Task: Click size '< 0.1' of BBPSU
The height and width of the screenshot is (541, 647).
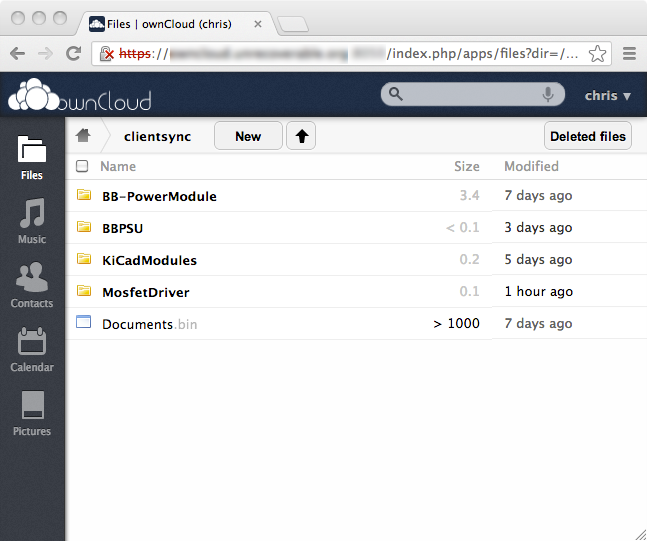Action: click(463, 227)
